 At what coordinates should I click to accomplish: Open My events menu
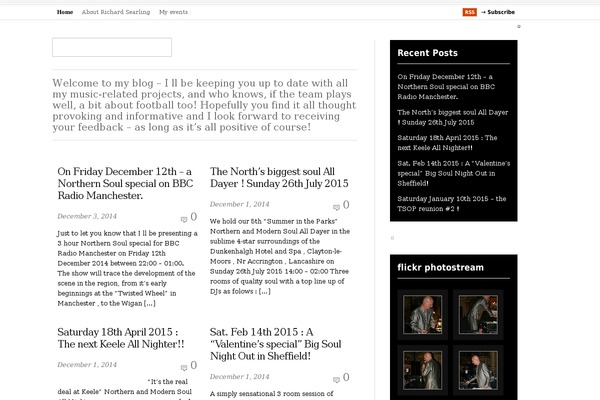click(174, 12)
